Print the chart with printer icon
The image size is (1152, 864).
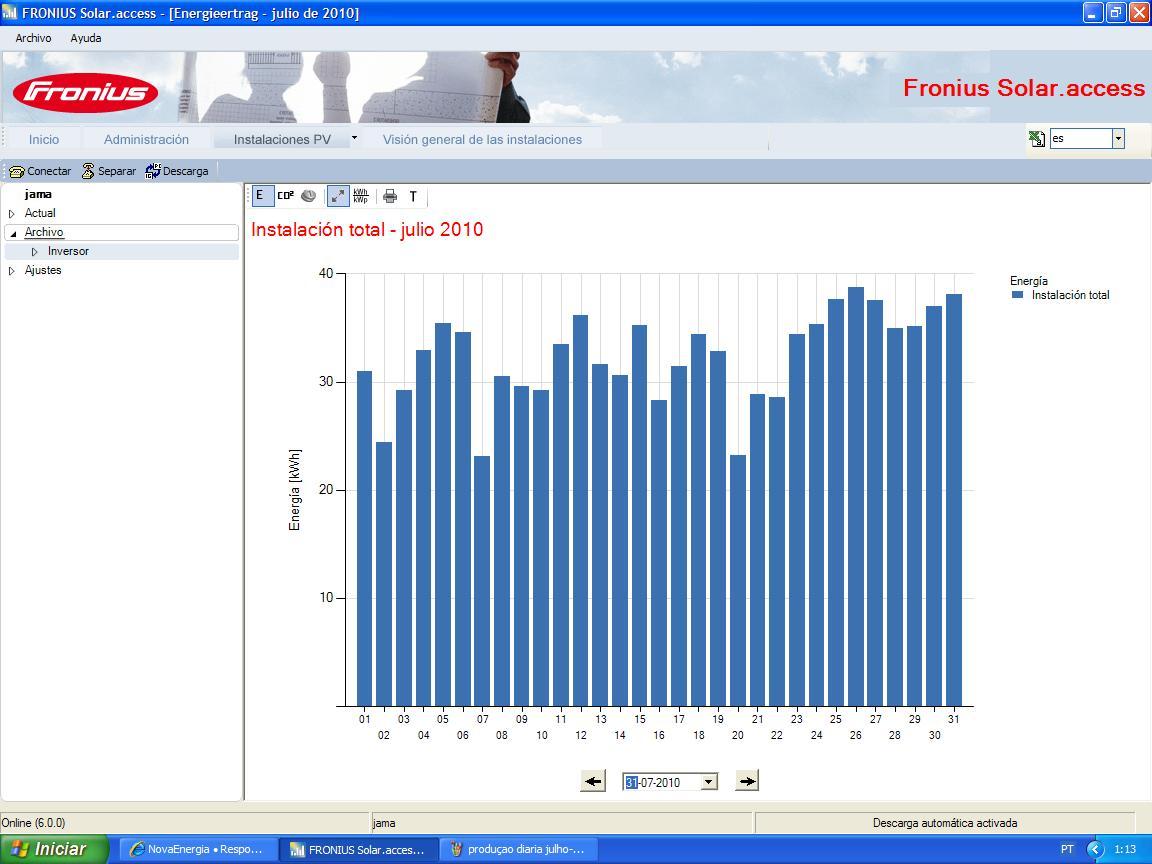pos(390,196)
